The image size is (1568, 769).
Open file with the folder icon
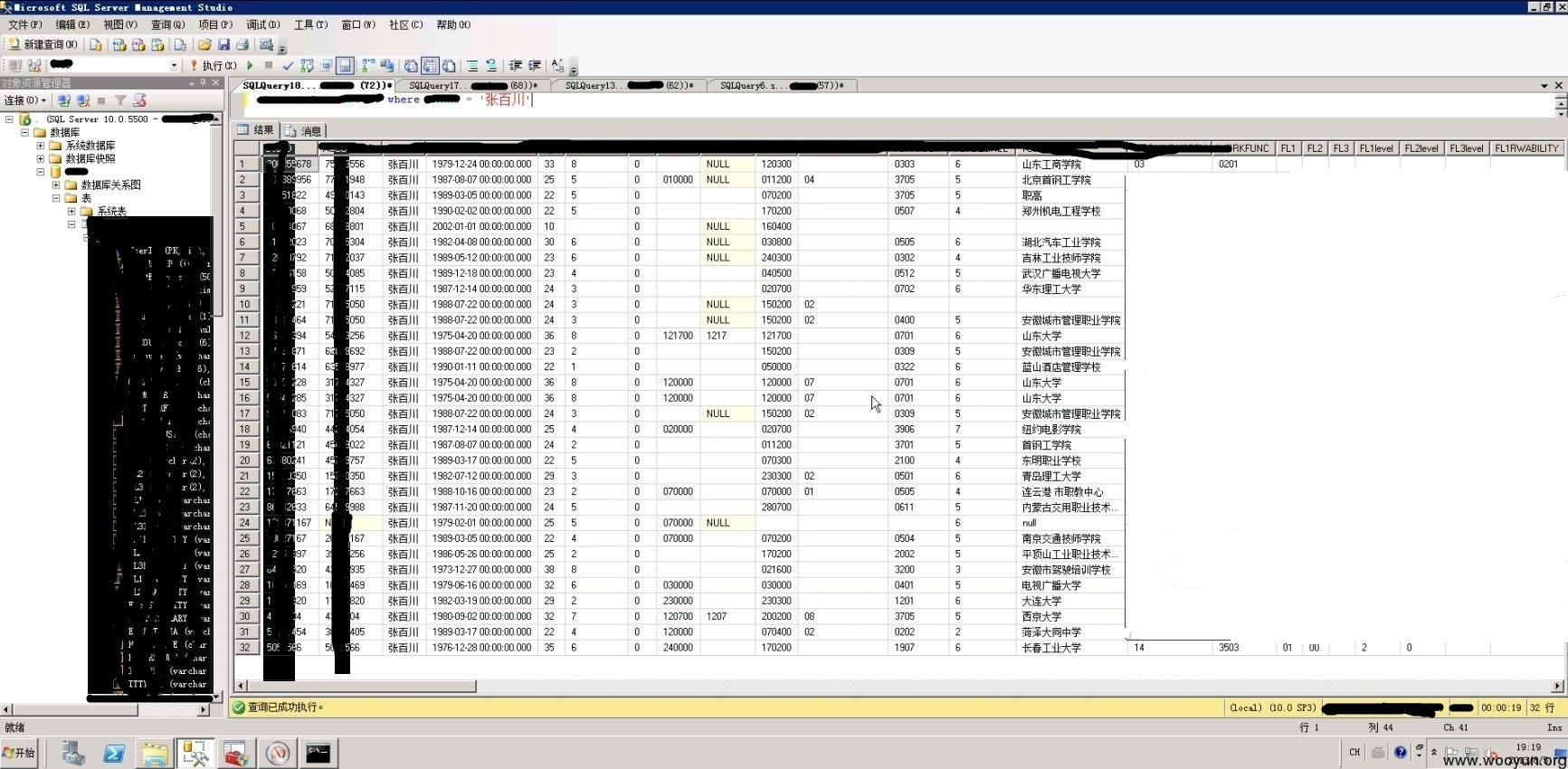coord(204,43)
